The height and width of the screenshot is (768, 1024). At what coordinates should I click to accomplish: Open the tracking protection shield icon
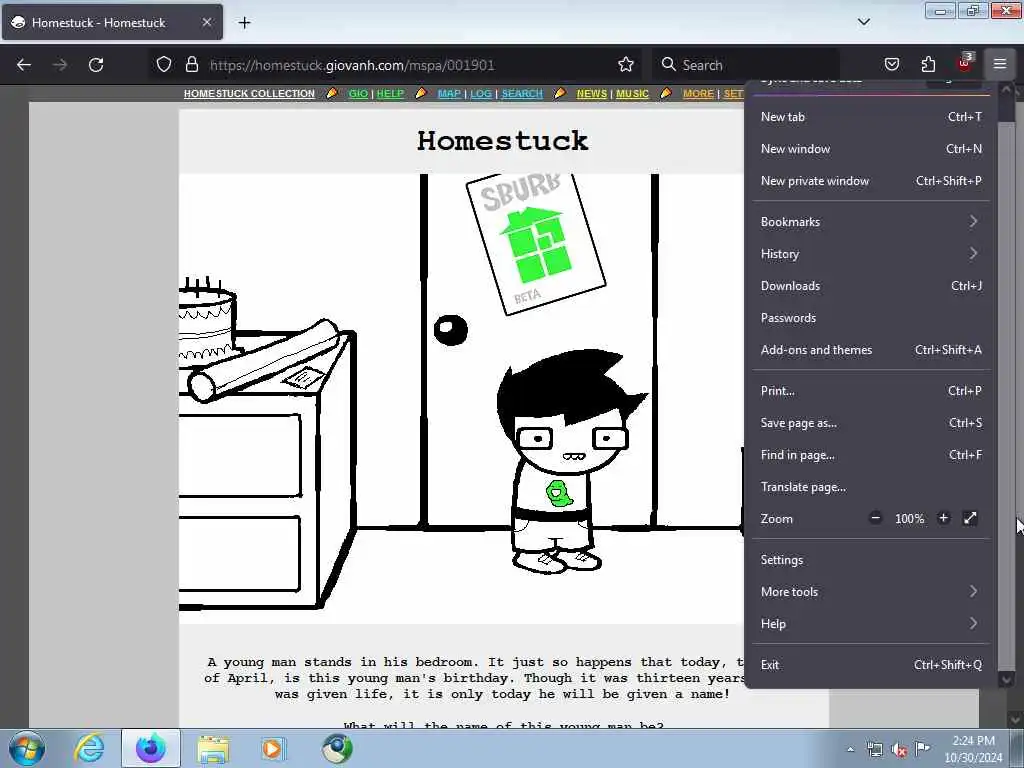(164, 64)
